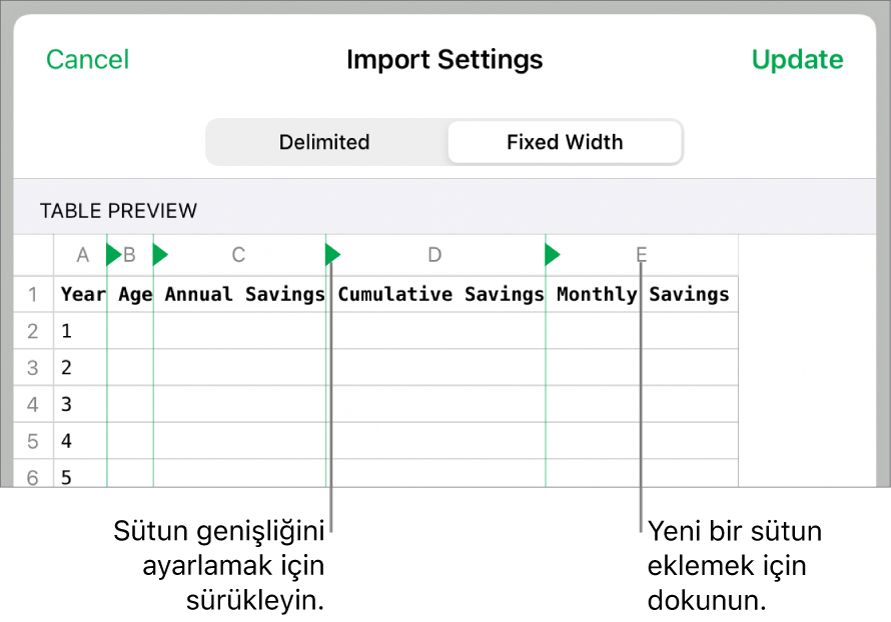This screenshot has width=891, height=622.
Task: Tap the green marker after Annual Savings column
Action: pos(331,255)
